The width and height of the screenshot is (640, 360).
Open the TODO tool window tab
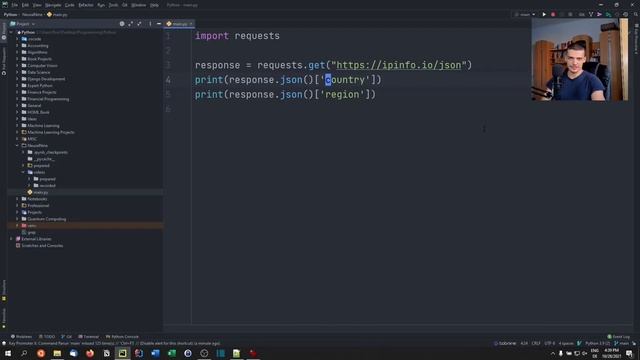tap(47, 337)
